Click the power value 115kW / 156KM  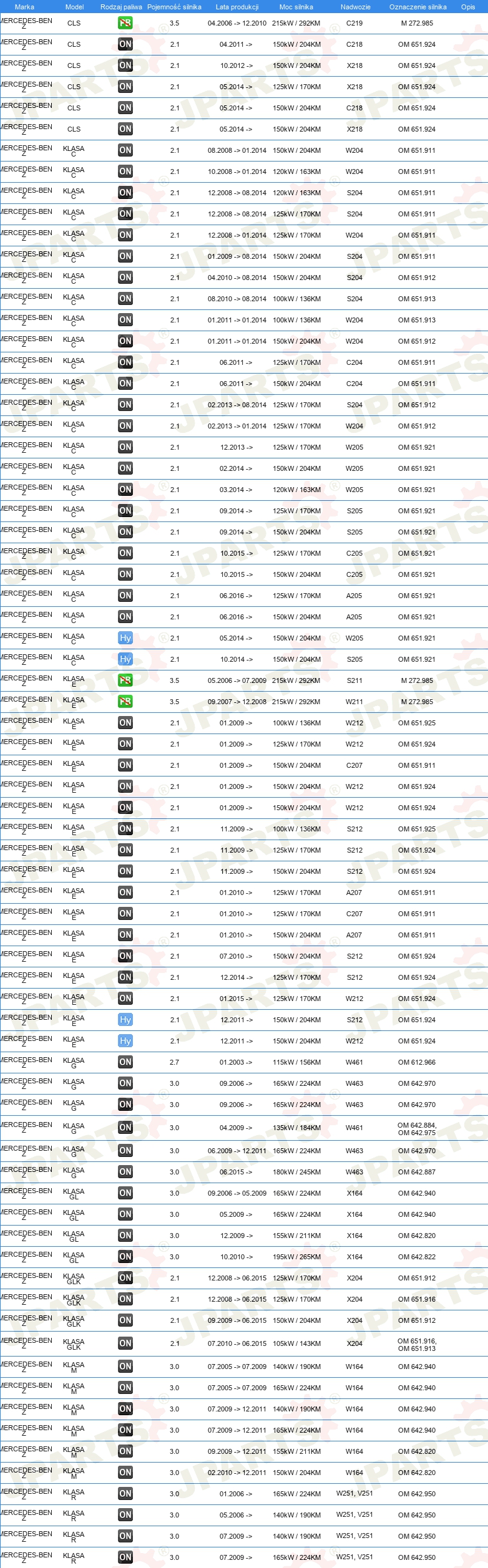(x=296, y=1062)
